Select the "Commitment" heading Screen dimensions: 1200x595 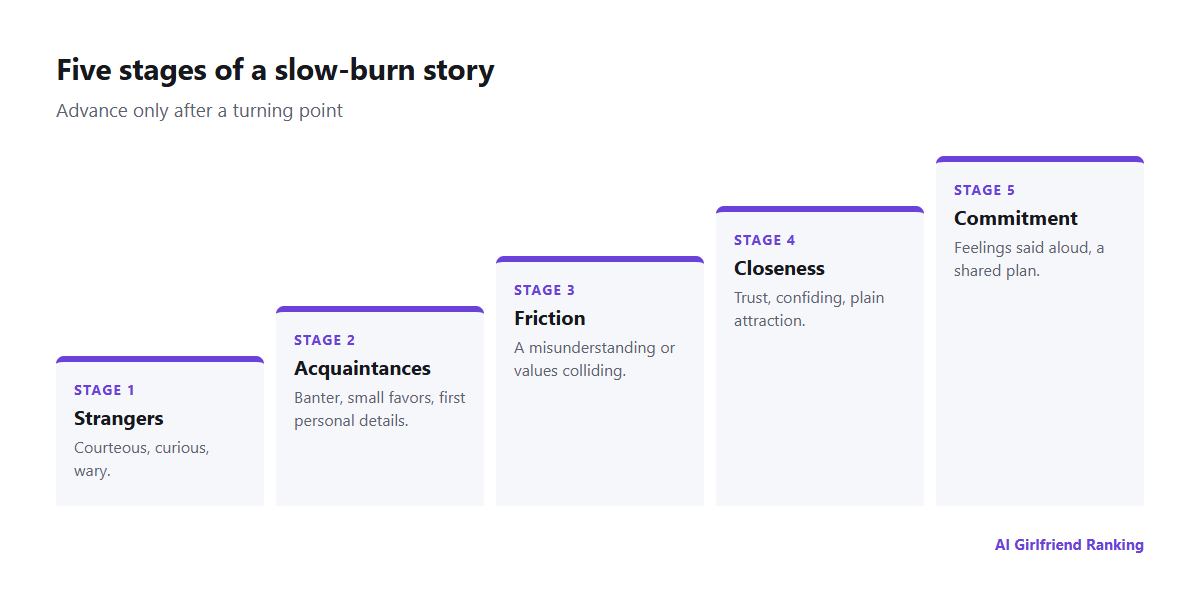(1016, 219)
